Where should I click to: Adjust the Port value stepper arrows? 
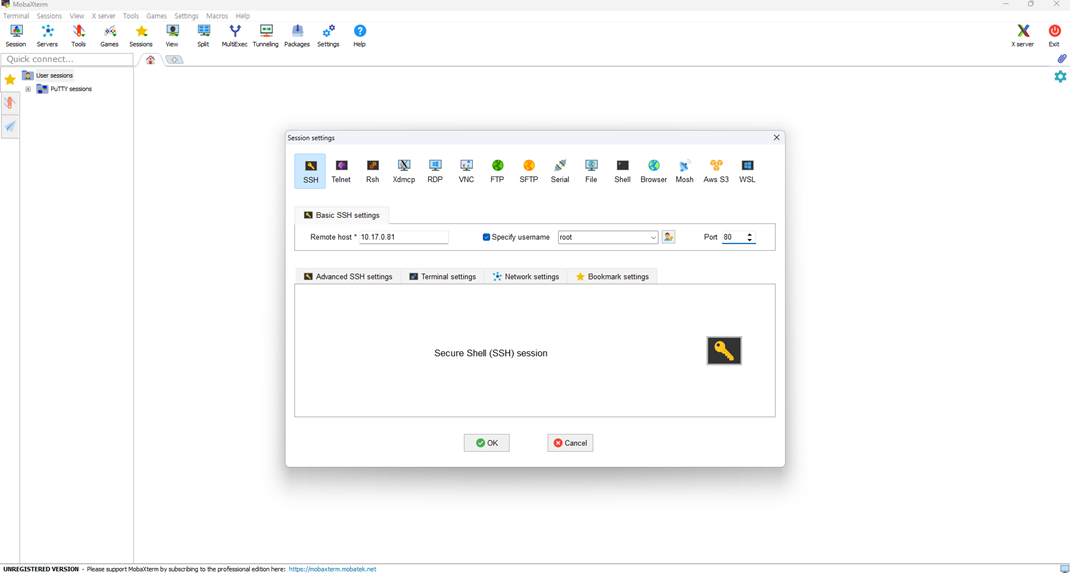pos(750,237)
